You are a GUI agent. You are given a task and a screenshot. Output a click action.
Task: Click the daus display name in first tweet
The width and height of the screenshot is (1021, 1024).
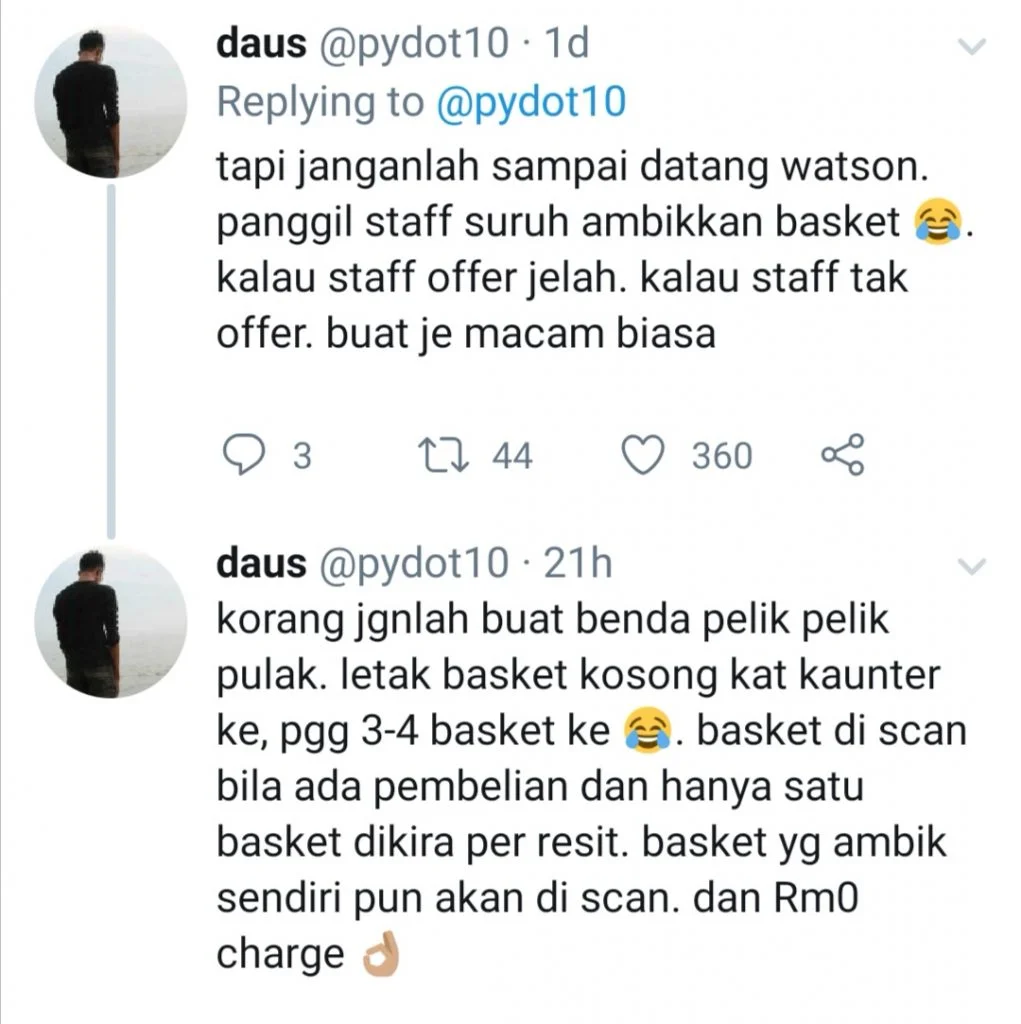tap(261, 43)
